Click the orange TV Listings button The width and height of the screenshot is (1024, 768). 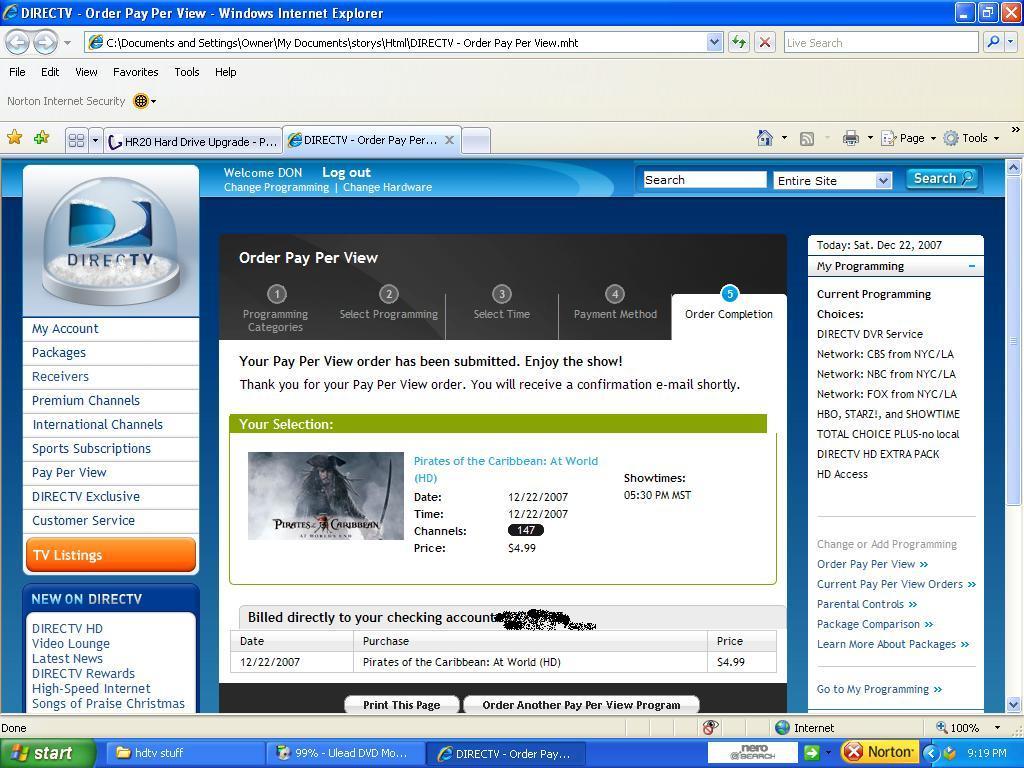(110, 555)
